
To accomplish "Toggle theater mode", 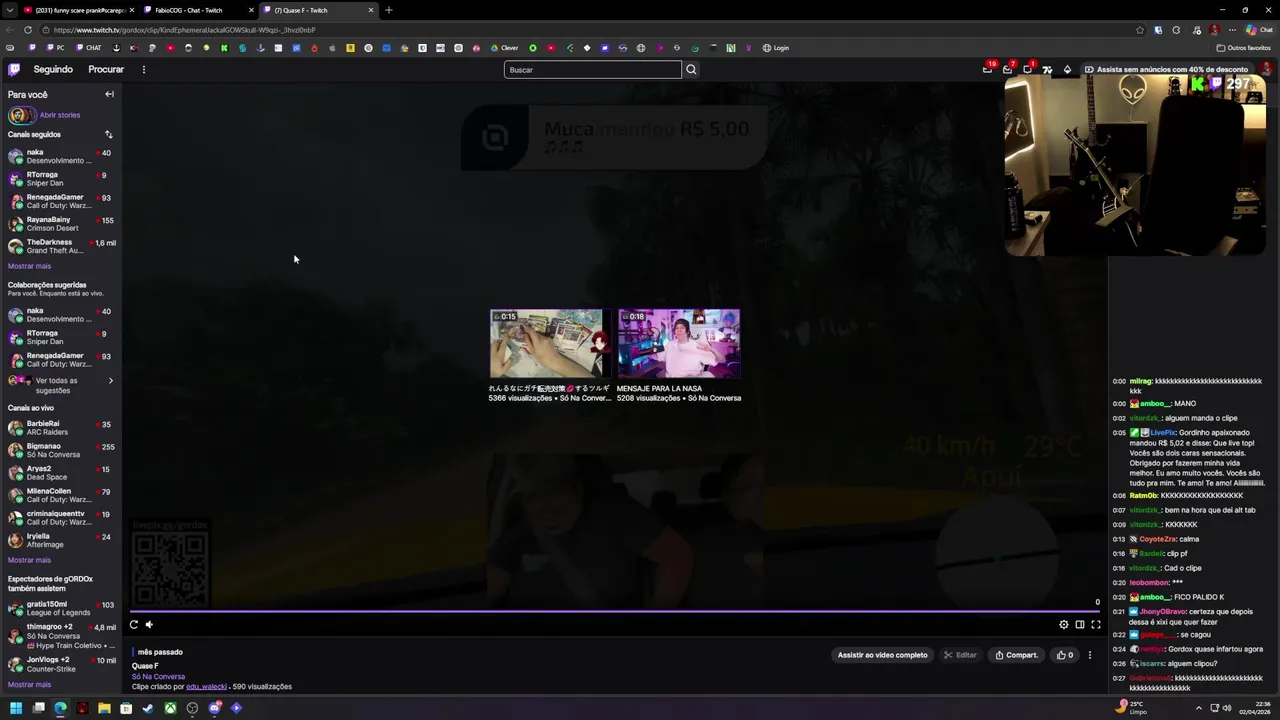I will click(x=1080, y=625).
